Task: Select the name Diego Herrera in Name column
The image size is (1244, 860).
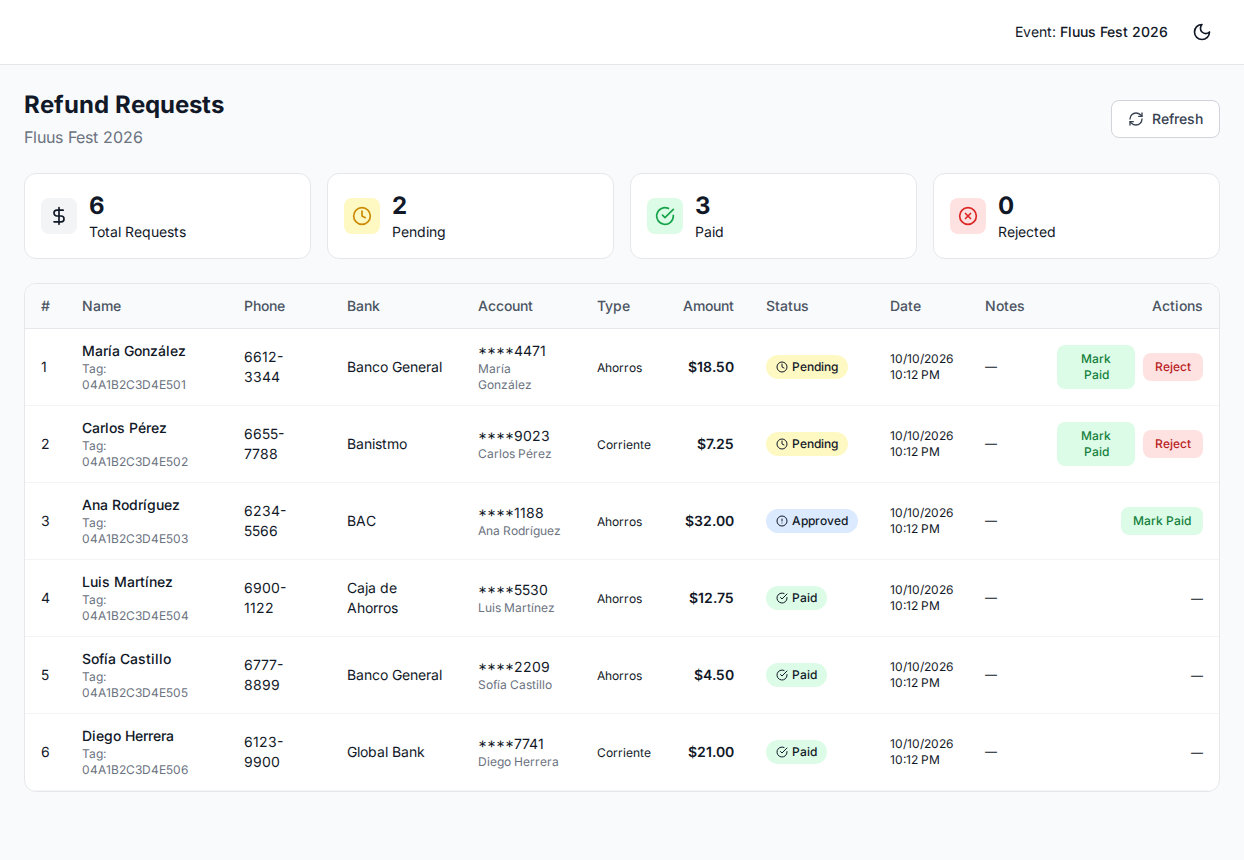Action: (x=128, y=736)
